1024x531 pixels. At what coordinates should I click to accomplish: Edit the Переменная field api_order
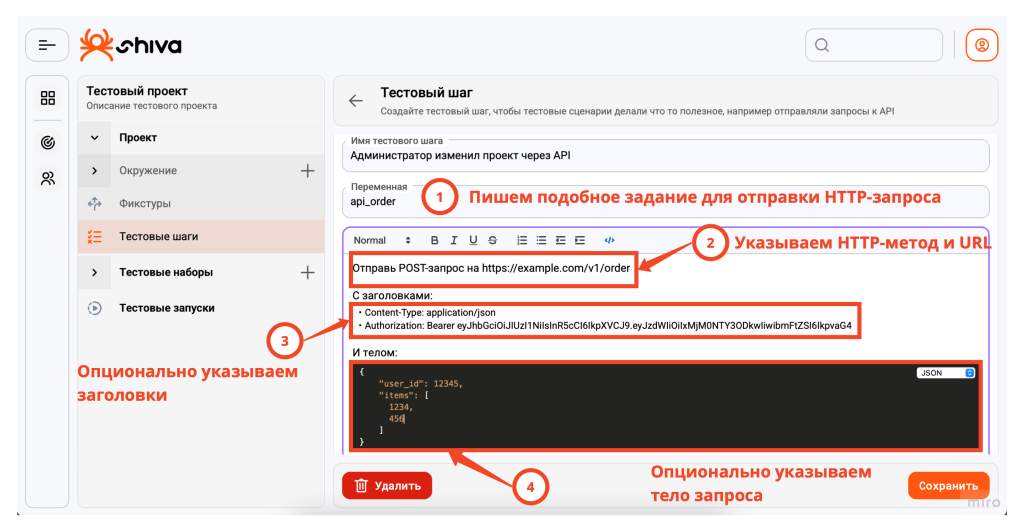coord(665,201)
